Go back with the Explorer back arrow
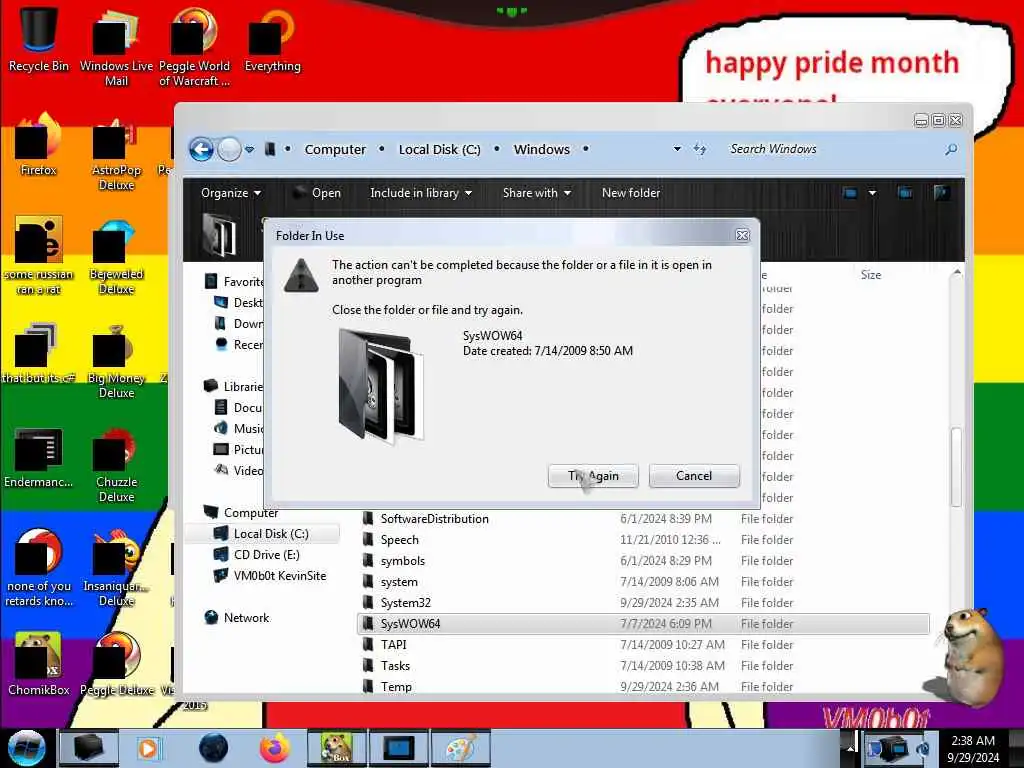 click(x=202, y=150)
